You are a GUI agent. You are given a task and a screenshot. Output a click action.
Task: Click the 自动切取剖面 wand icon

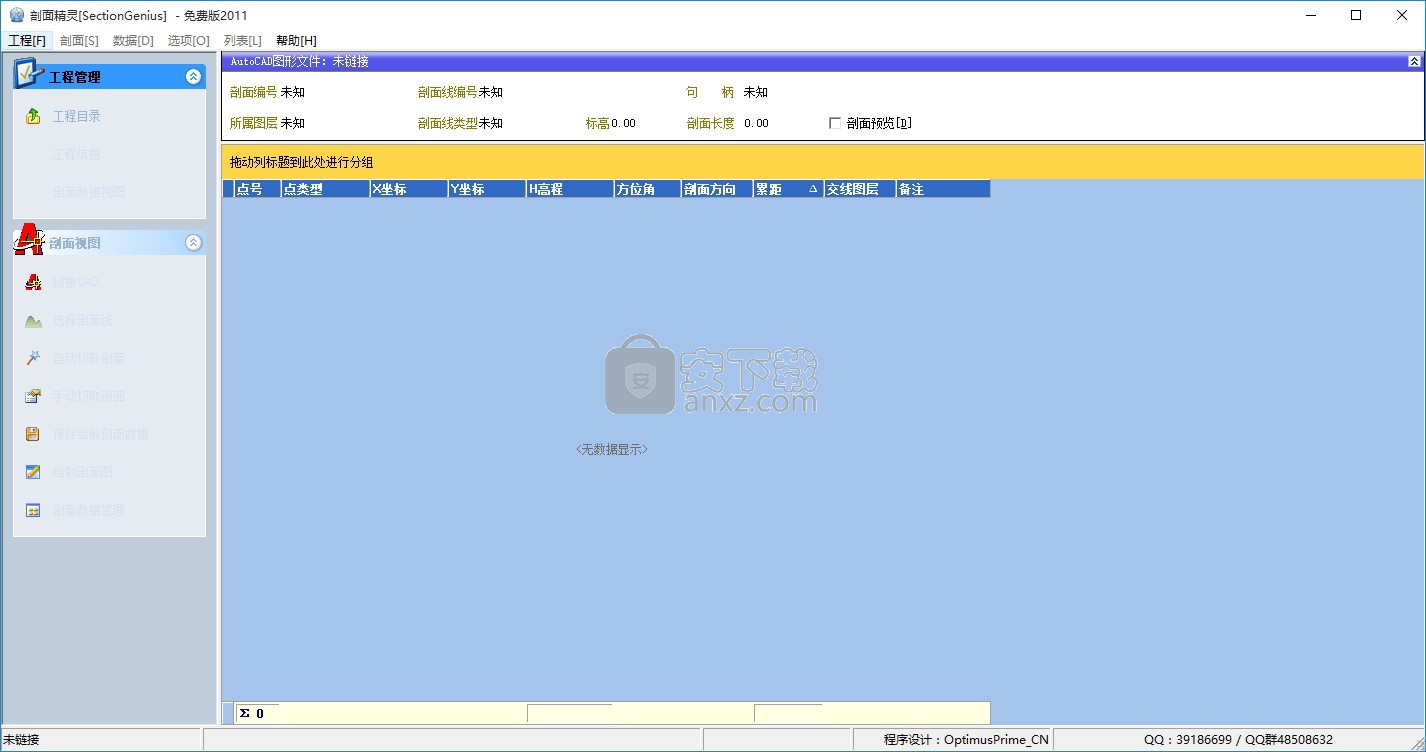[33, 358]
